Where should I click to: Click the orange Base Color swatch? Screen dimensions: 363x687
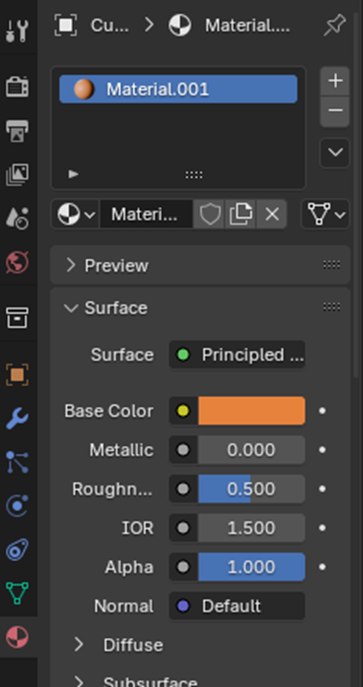[252, 411]
